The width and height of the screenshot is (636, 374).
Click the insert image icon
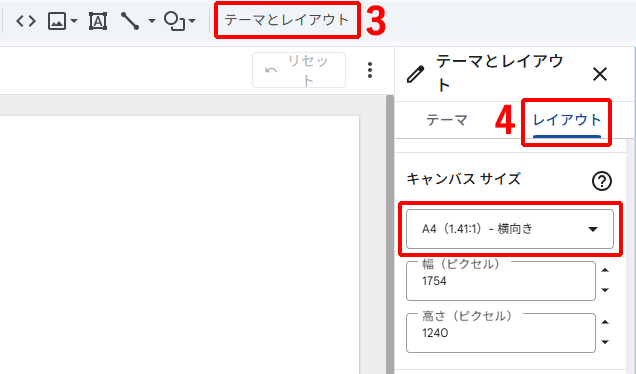pyautogui.click(x=57, y=21)
